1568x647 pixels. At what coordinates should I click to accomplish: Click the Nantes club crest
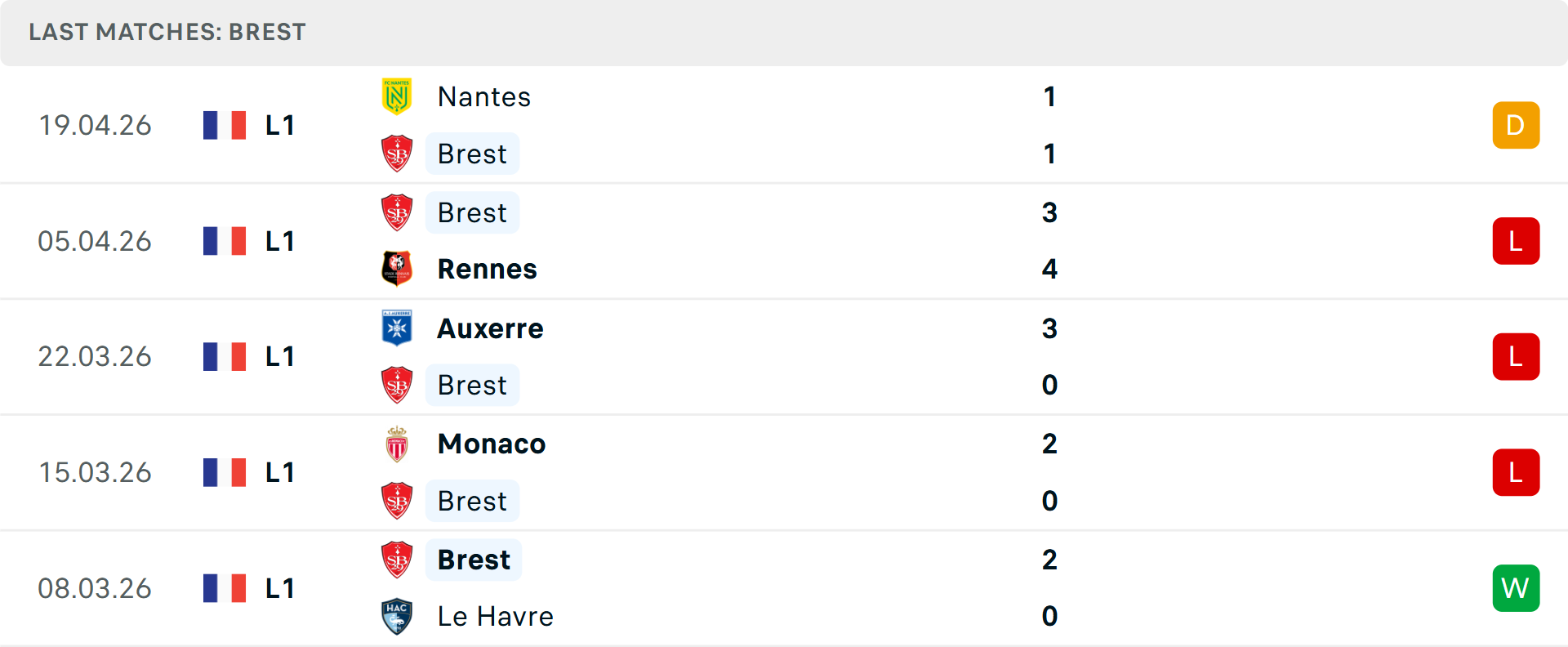(x=397, y=96)
